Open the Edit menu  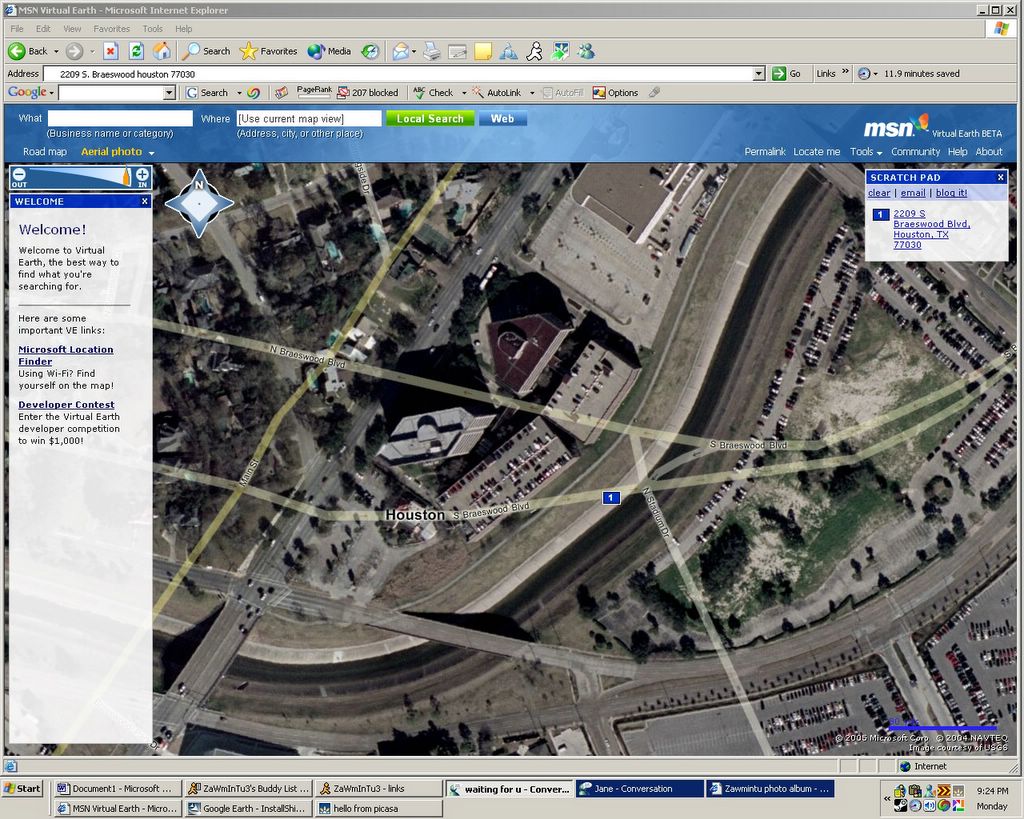click(43, 29)
